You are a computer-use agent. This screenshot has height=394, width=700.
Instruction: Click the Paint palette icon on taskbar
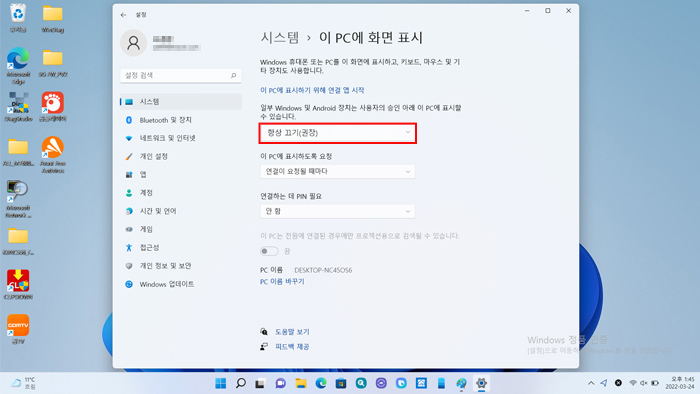coord(461,383)
